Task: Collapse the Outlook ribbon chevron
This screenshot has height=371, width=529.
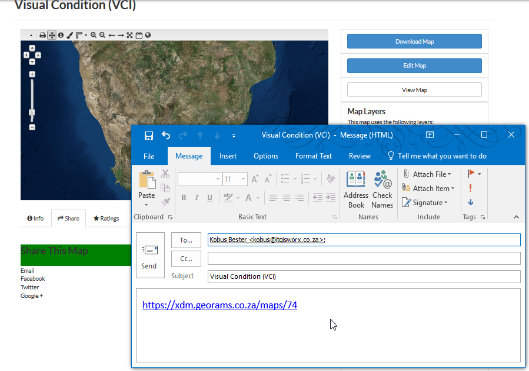Action: [516, 217]
